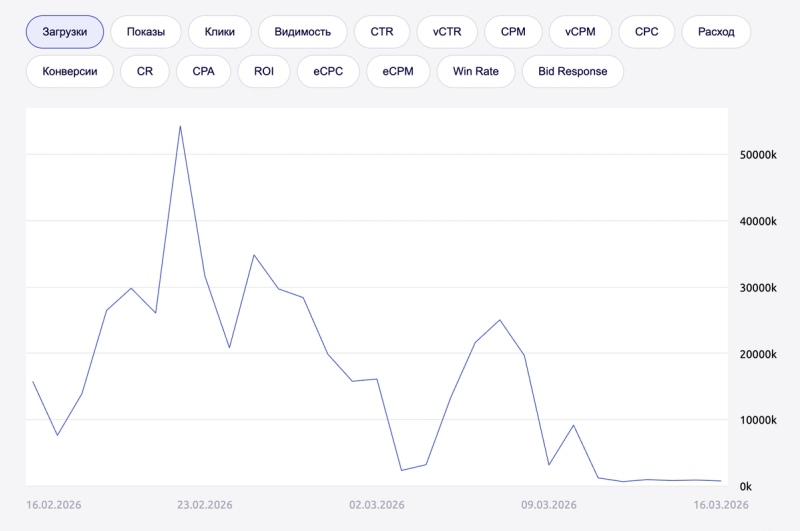
Task: Select the Win Rate metric
Action: click(476, 71)
